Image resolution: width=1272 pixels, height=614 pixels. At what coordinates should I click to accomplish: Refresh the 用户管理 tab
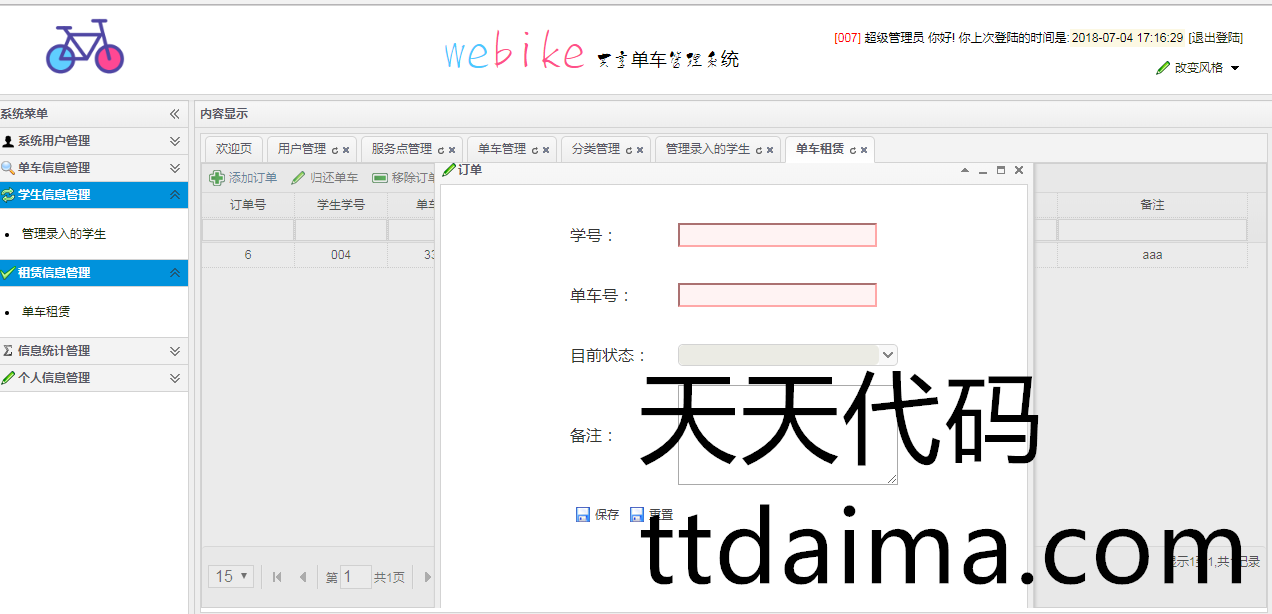336,150
